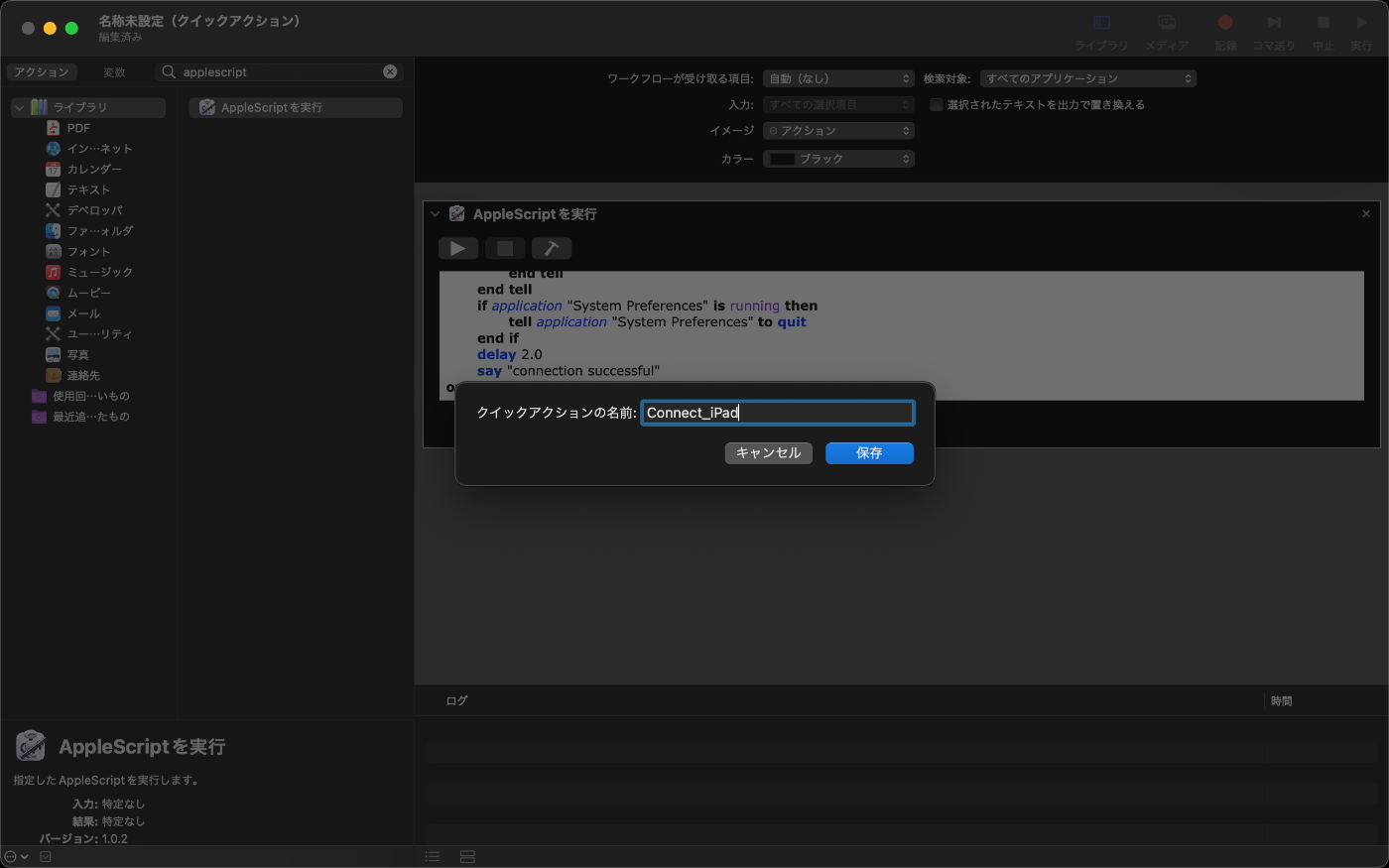
Task: Collapse the ライブラリ tree disclosure arrow
Action: (x=19, y=107)
